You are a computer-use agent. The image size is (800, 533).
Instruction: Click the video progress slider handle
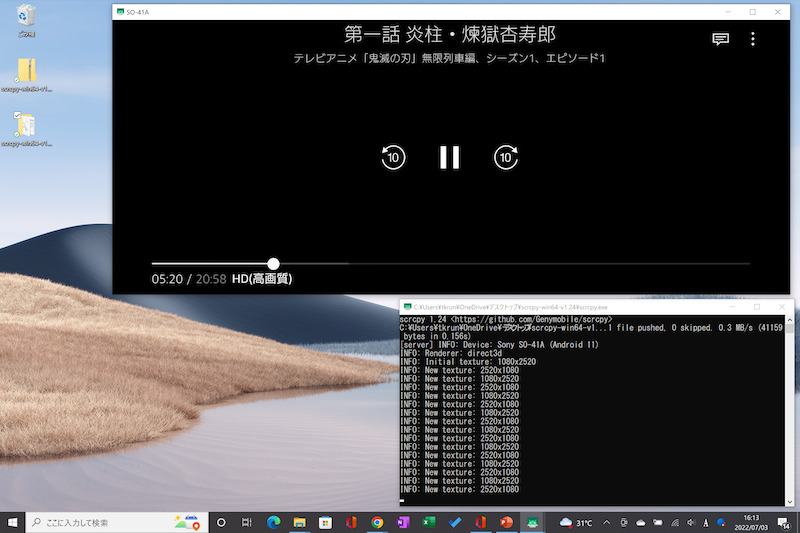274,264
